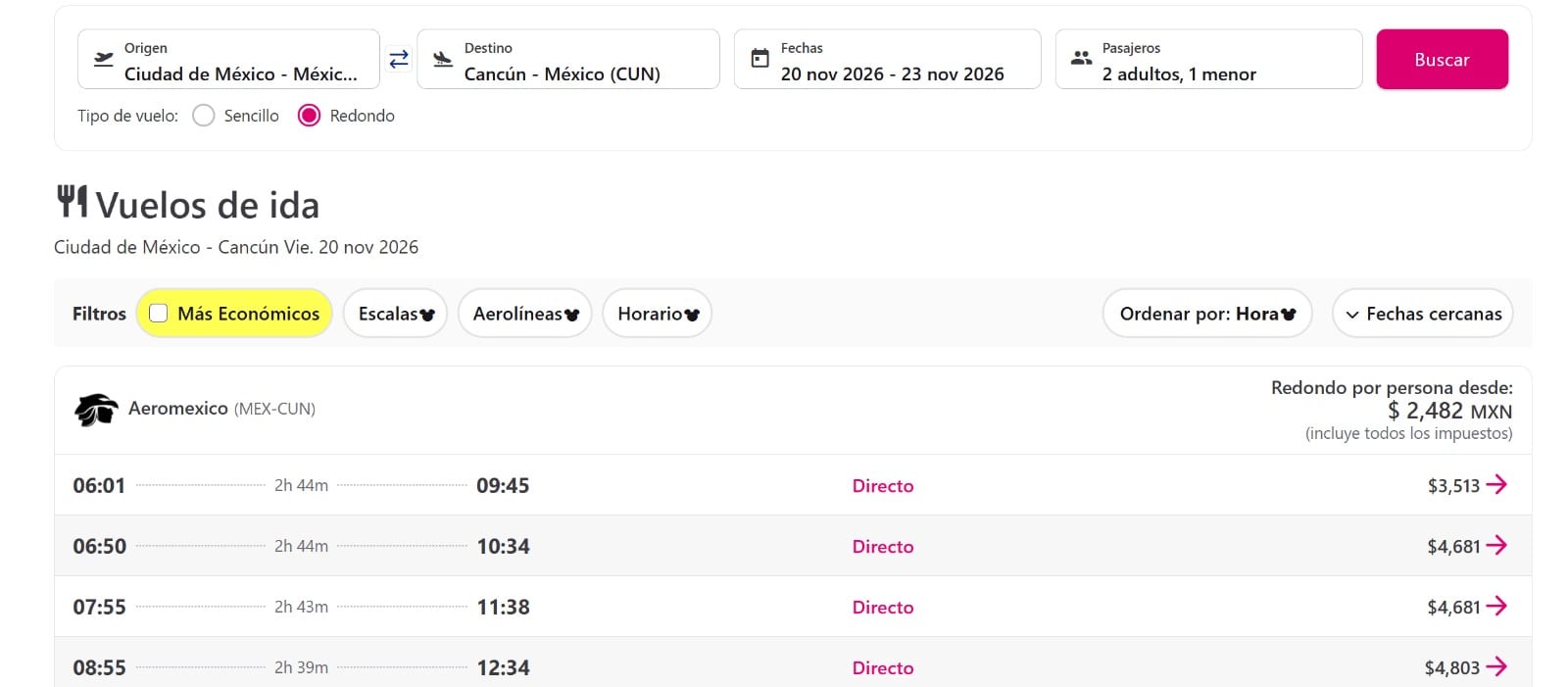
Task: Enable the Más Económicos checkbox
Action: pos(158,314)
